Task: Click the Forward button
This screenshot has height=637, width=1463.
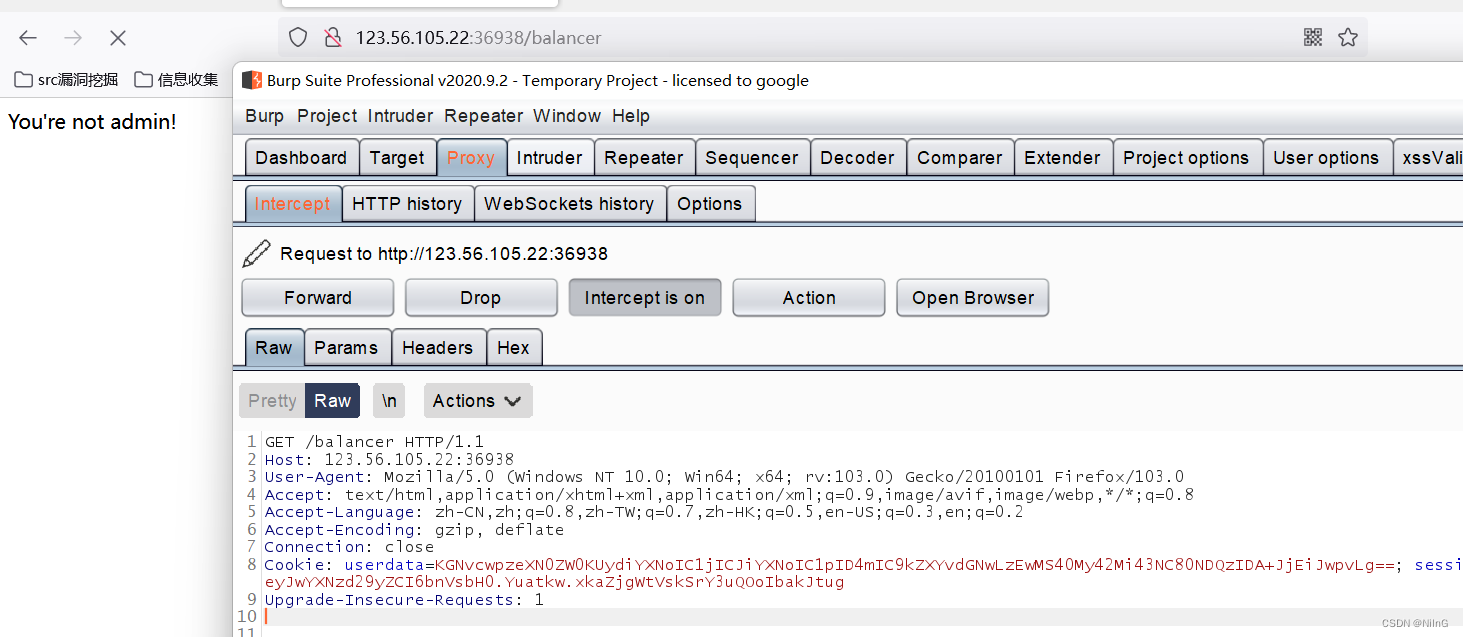Action: click(x=318, y=298)
